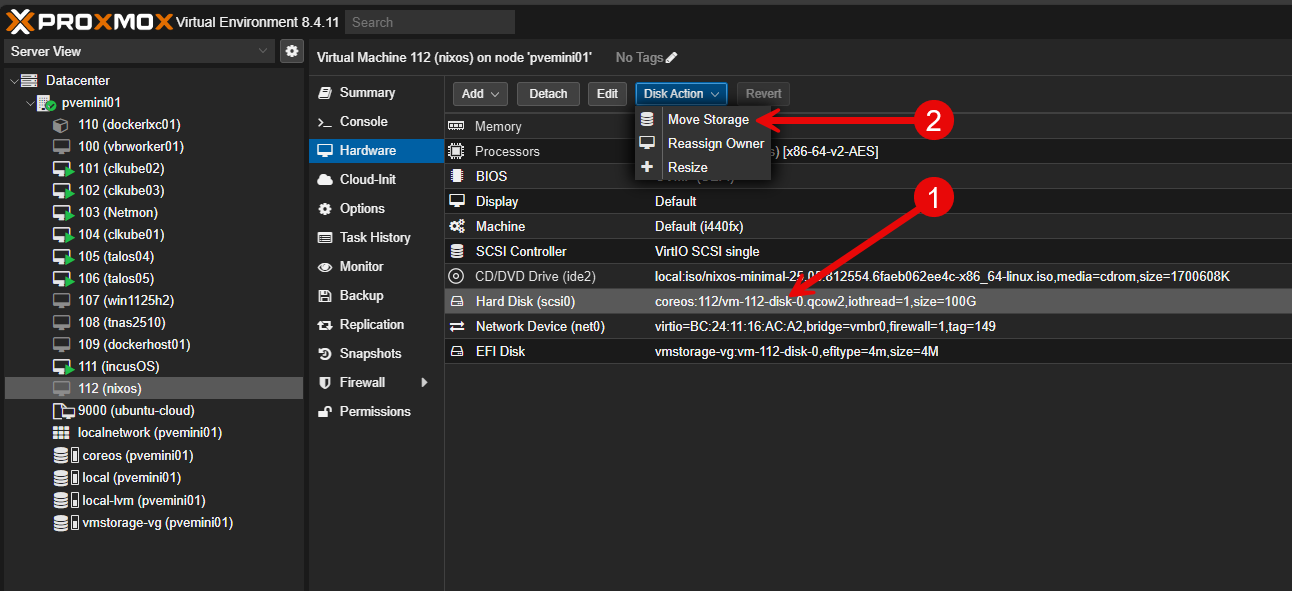Viewport: 1292px width, 591px height.
Task: Click the Detach button
Action: click(548, 94)
